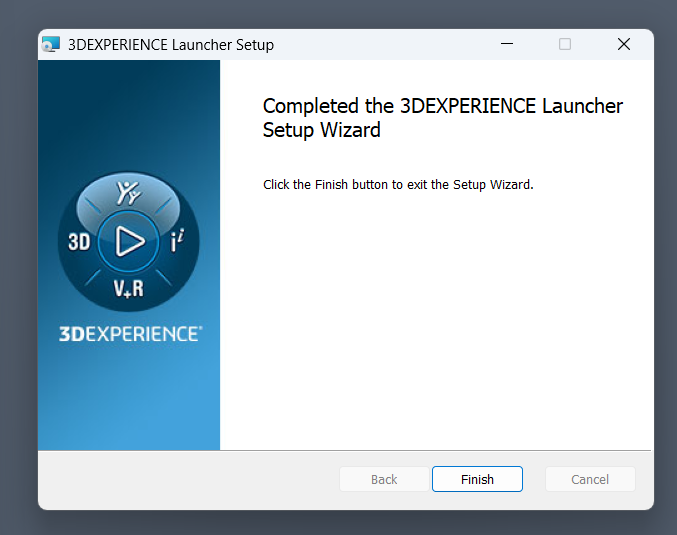The width and height of the screenshot is (677, 535).
Task: Click the "3DEXPERIENCE Launcher Setup" title bar text
Action: (170, 45)
